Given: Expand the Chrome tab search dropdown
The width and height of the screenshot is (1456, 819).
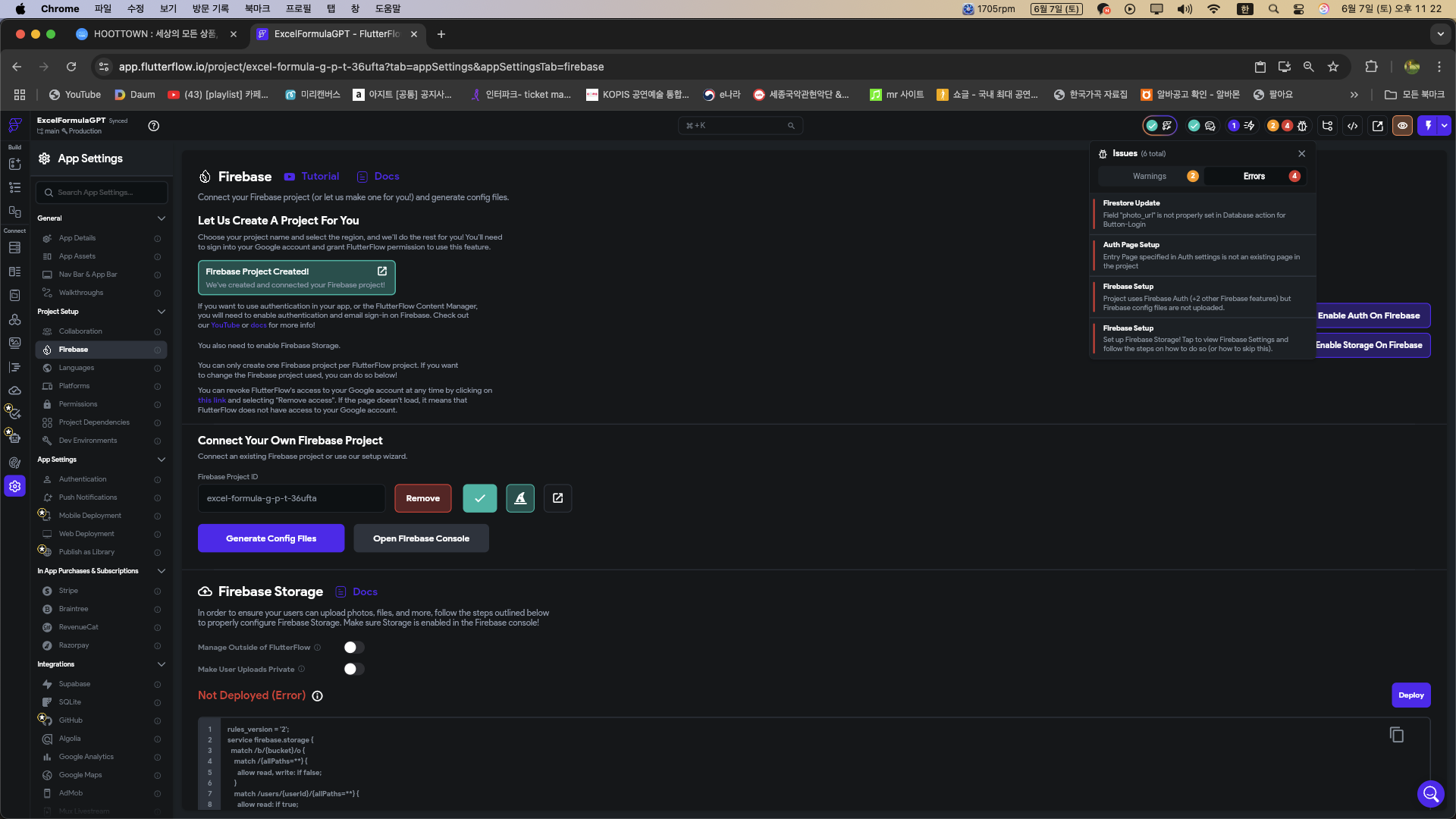Looking at the screenshot, I should 1440,34.
